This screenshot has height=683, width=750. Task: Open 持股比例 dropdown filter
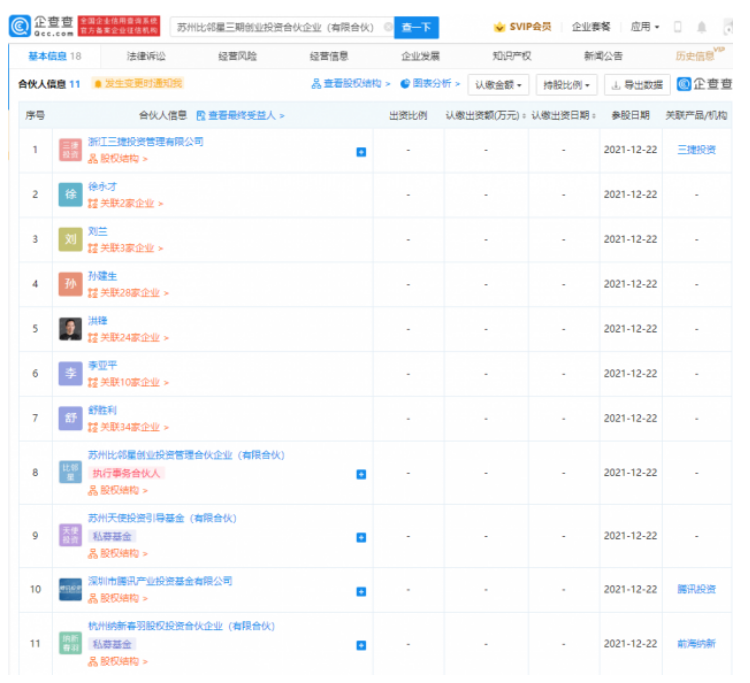point(566,85)
